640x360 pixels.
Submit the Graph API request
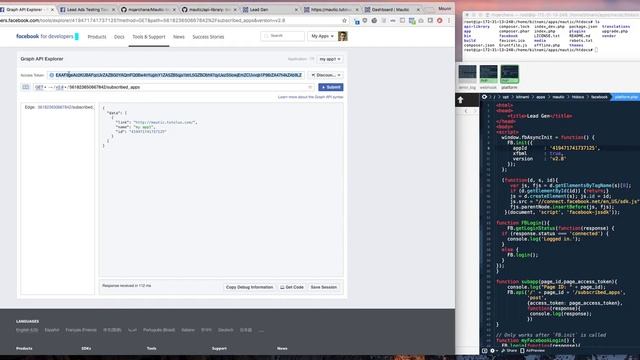(331, 87)
